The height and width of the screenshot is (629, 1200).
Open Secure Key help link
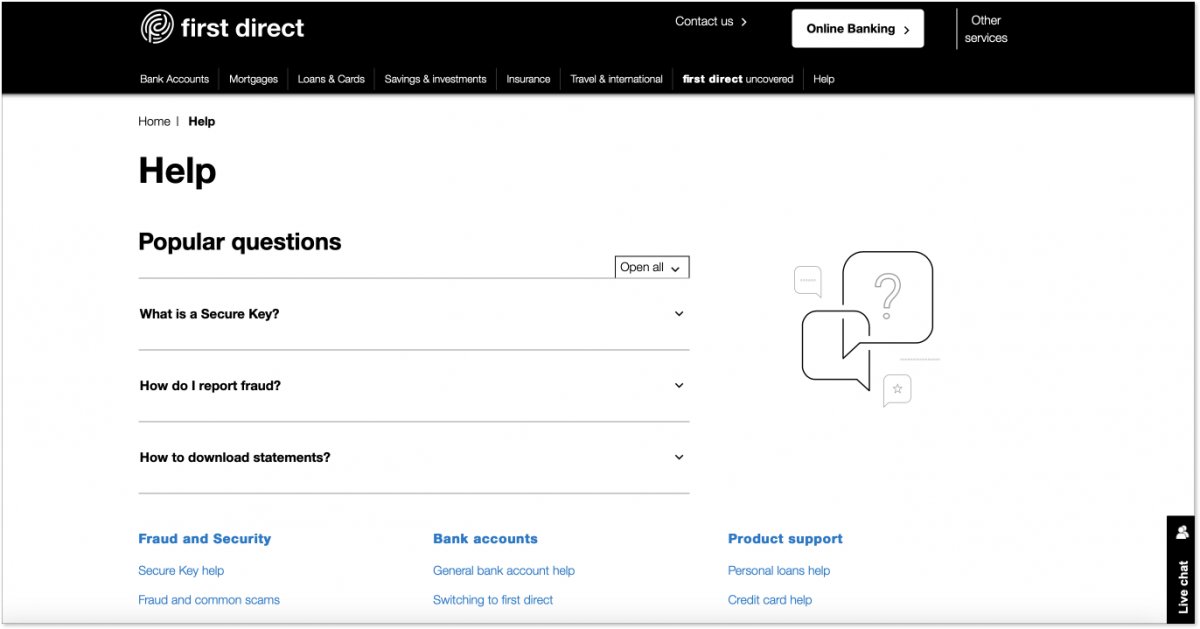tap(181, 571)
